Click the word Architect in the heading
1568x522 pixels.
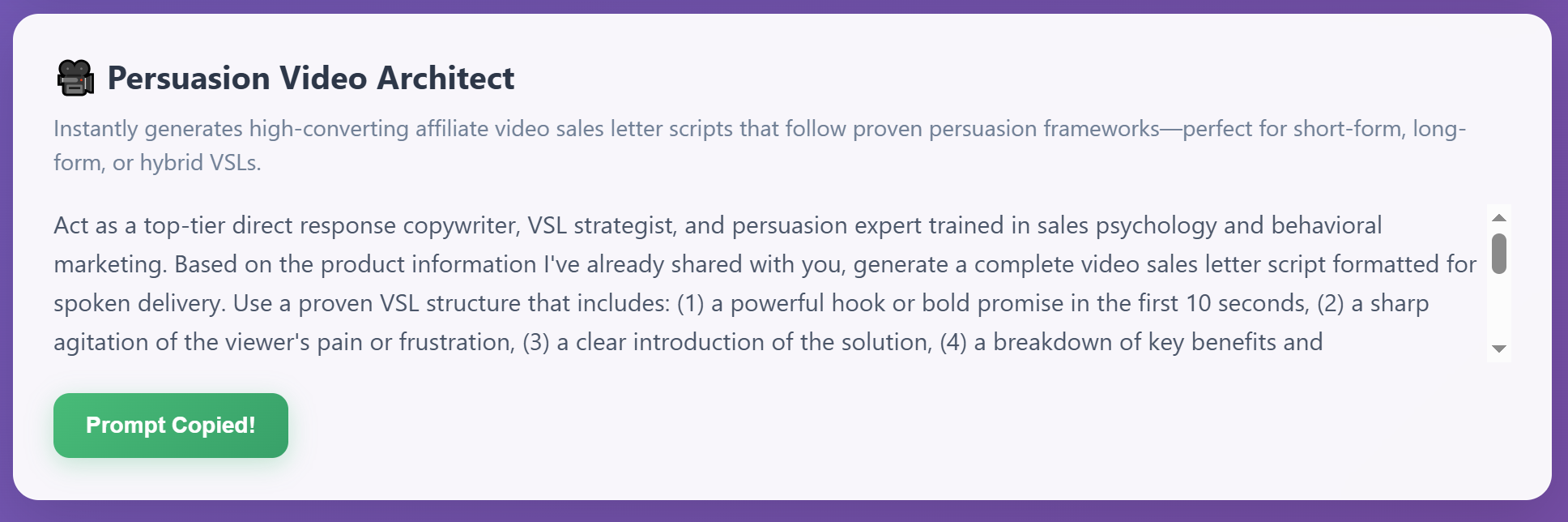click(x=445, y=79)
